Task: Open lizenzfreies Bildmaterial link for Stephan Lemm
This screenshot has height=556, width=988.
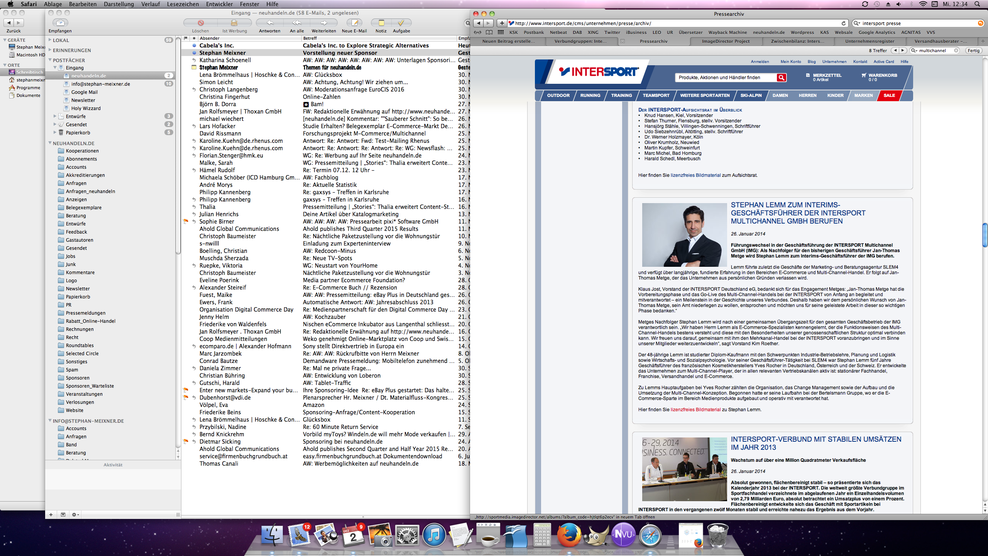Action: point(696,410)
